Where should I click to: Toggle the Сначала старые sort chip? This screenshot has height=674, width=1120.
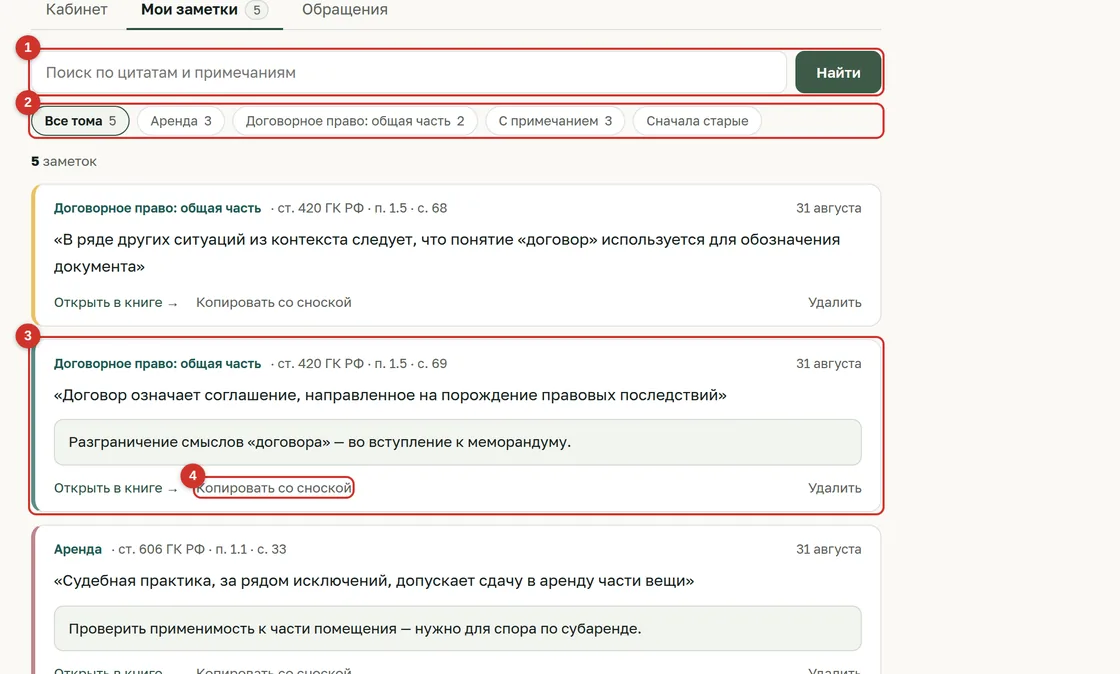[697, 121]
